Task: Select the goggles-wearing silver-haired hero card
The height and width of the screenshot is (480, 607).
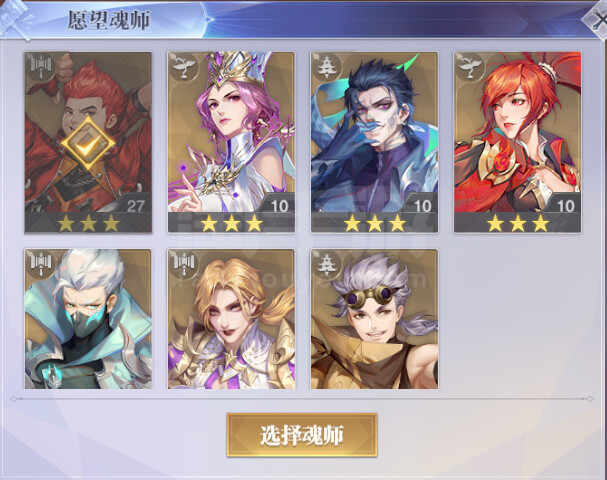Action: point(374,319)
